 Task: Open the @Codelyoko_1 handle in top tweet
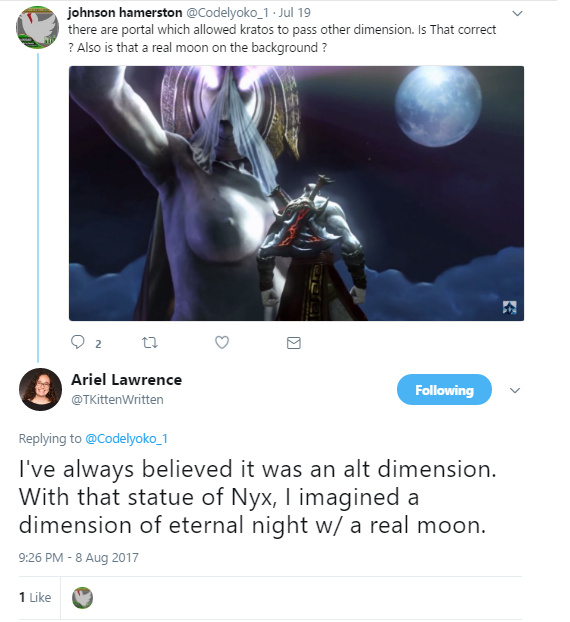pos(227,13)
